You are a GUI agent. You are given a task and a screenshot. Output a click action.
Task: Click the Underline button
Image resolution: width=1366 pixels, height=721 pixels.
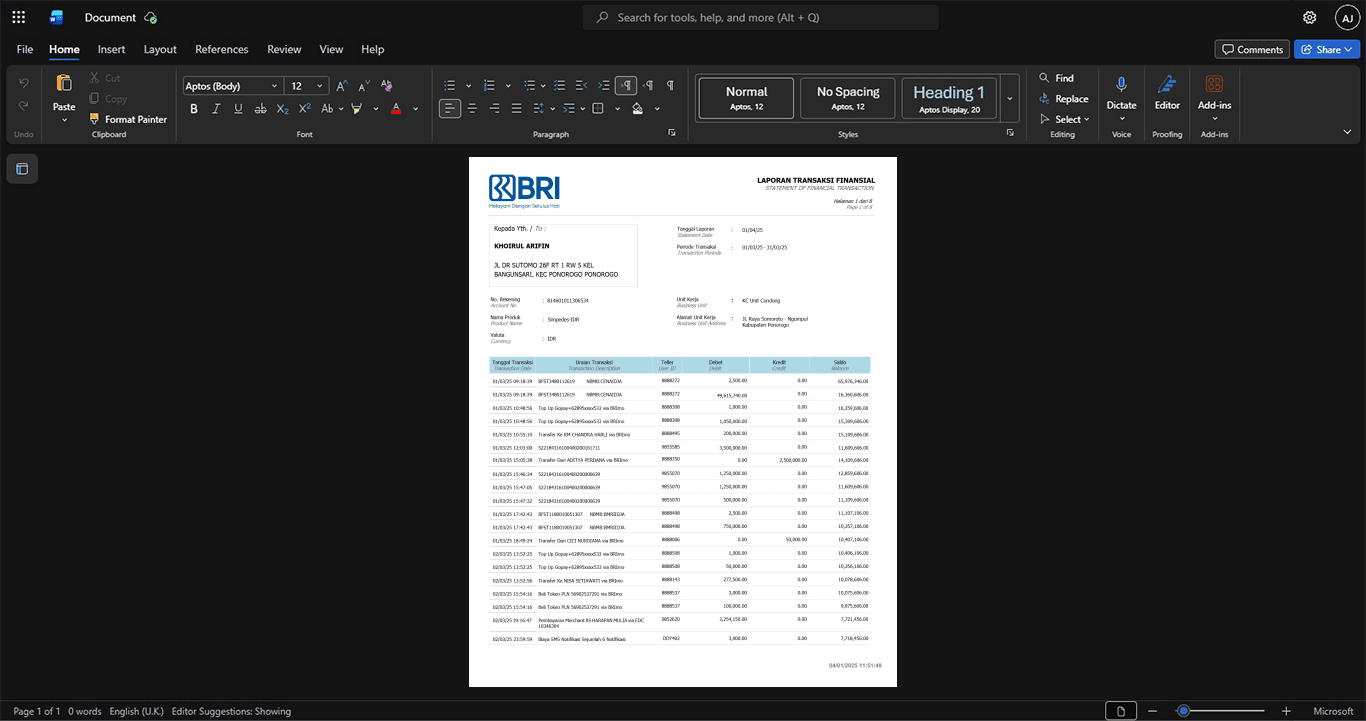[x=238, y=108]
